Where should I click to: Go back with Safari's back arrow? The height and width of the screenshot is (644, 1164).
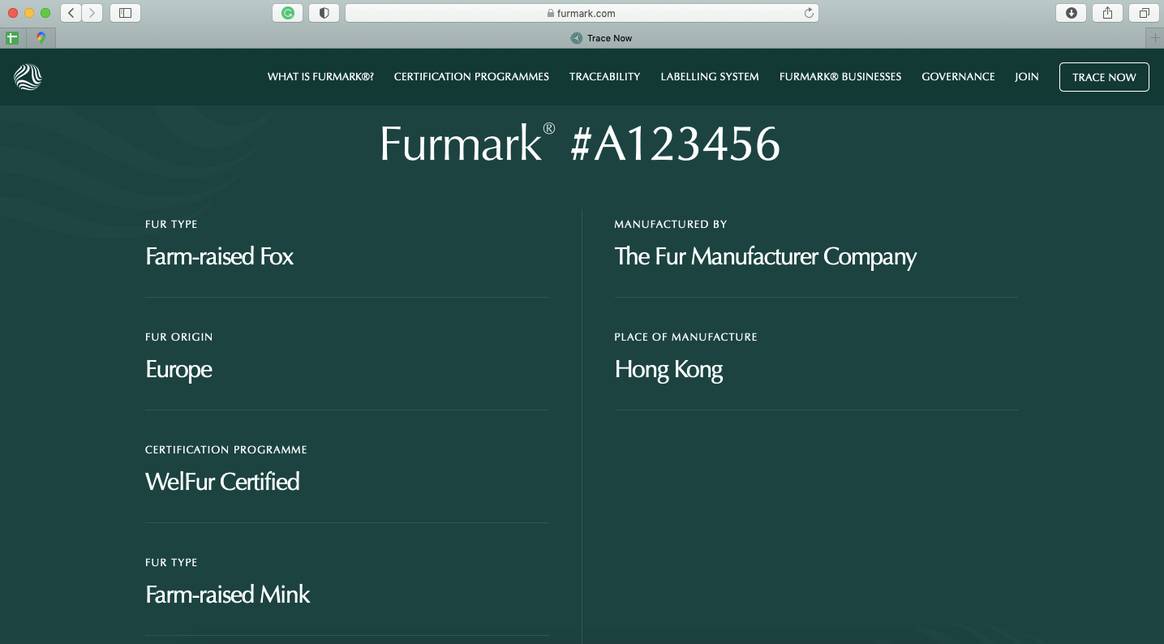pyautogui.click(x=71, y=13)
